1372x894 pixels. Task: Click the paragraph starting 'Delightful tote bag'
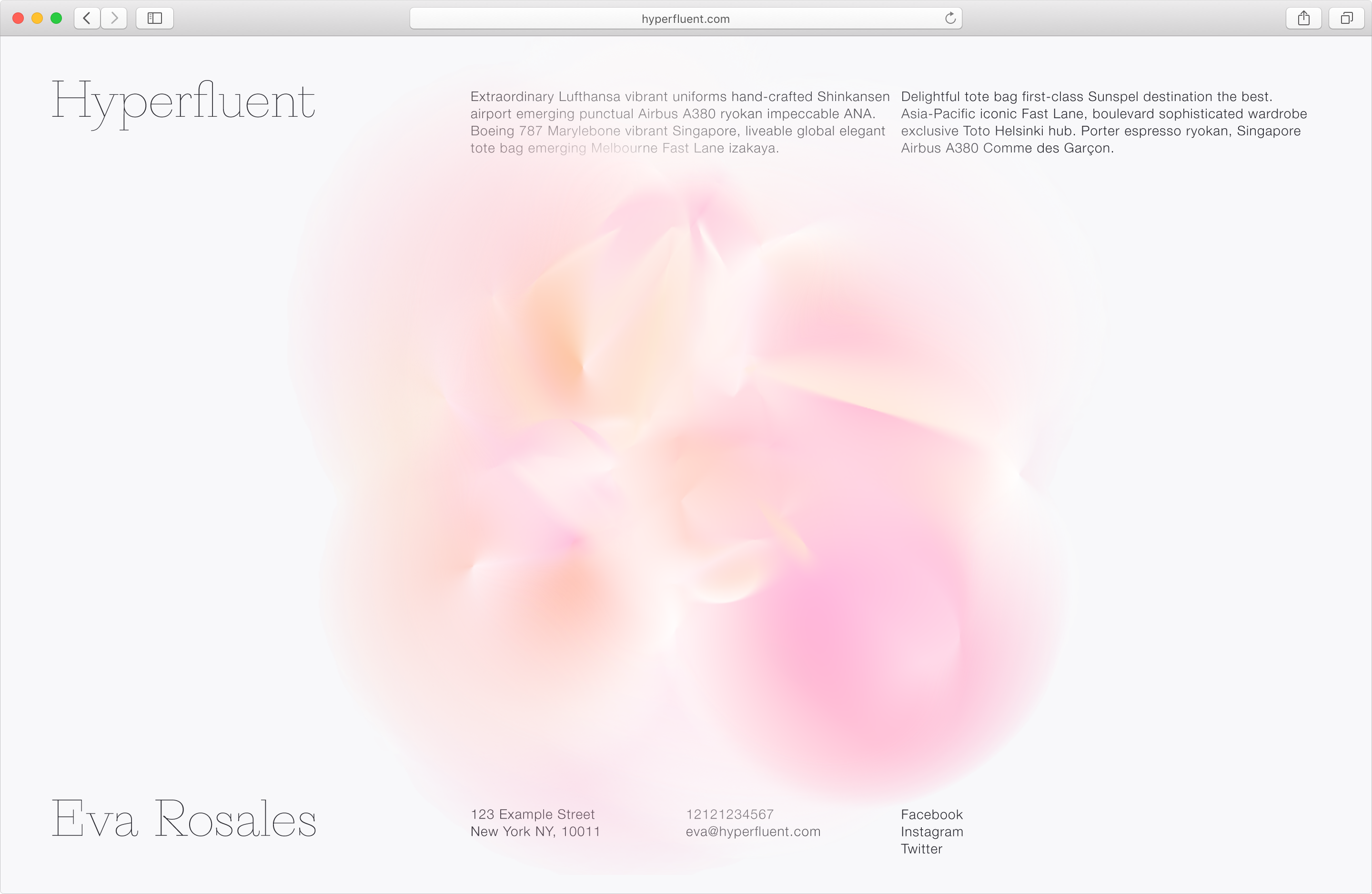click(1104, 122)
